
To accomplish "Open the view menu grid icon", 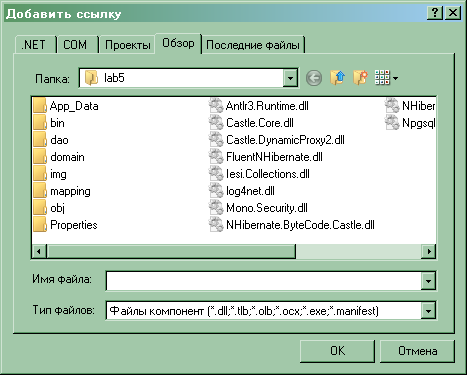I will click(x=382, y=78).
